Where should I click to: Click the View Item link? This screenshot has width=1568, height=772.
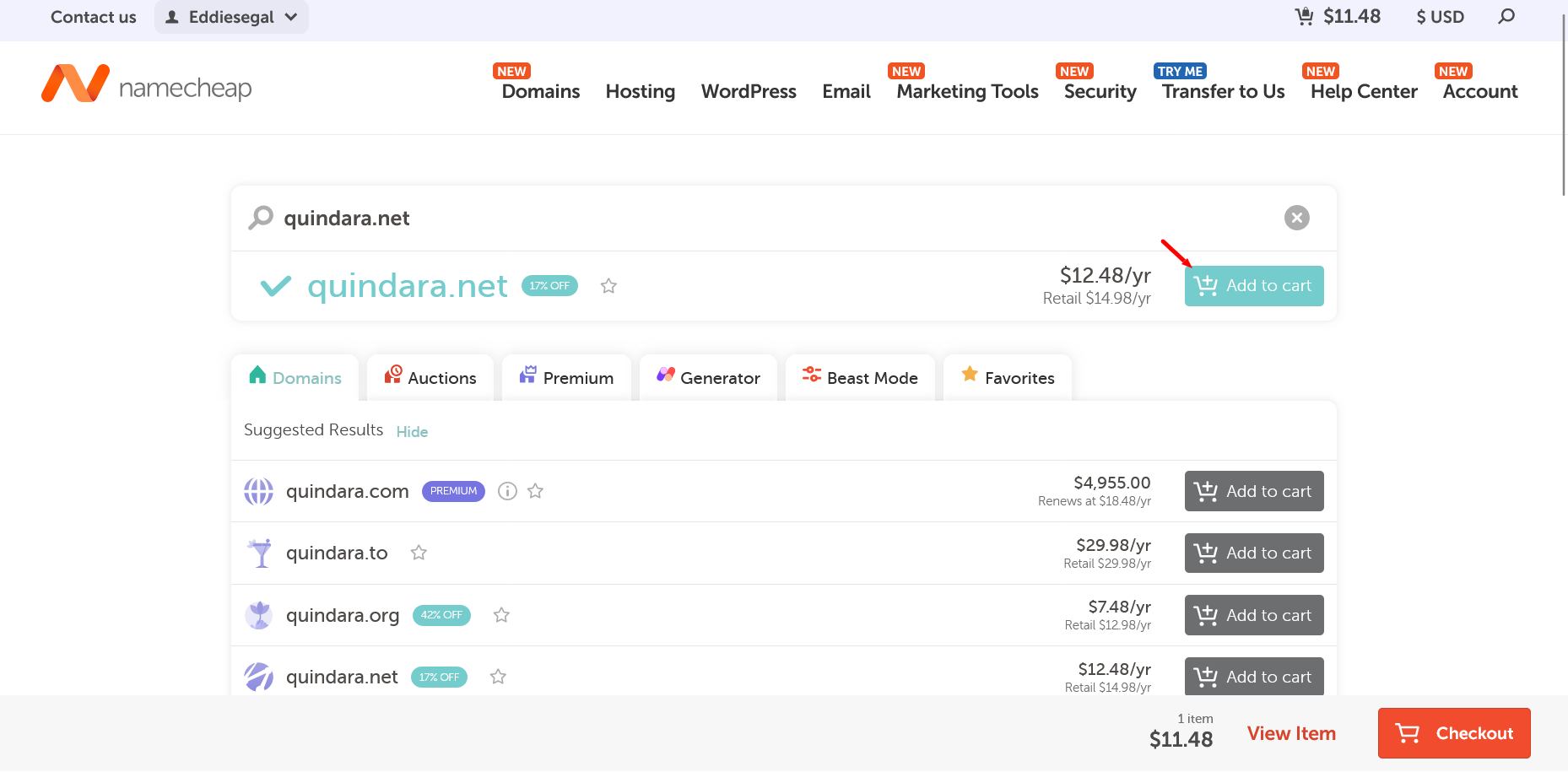click(1291, 733)
